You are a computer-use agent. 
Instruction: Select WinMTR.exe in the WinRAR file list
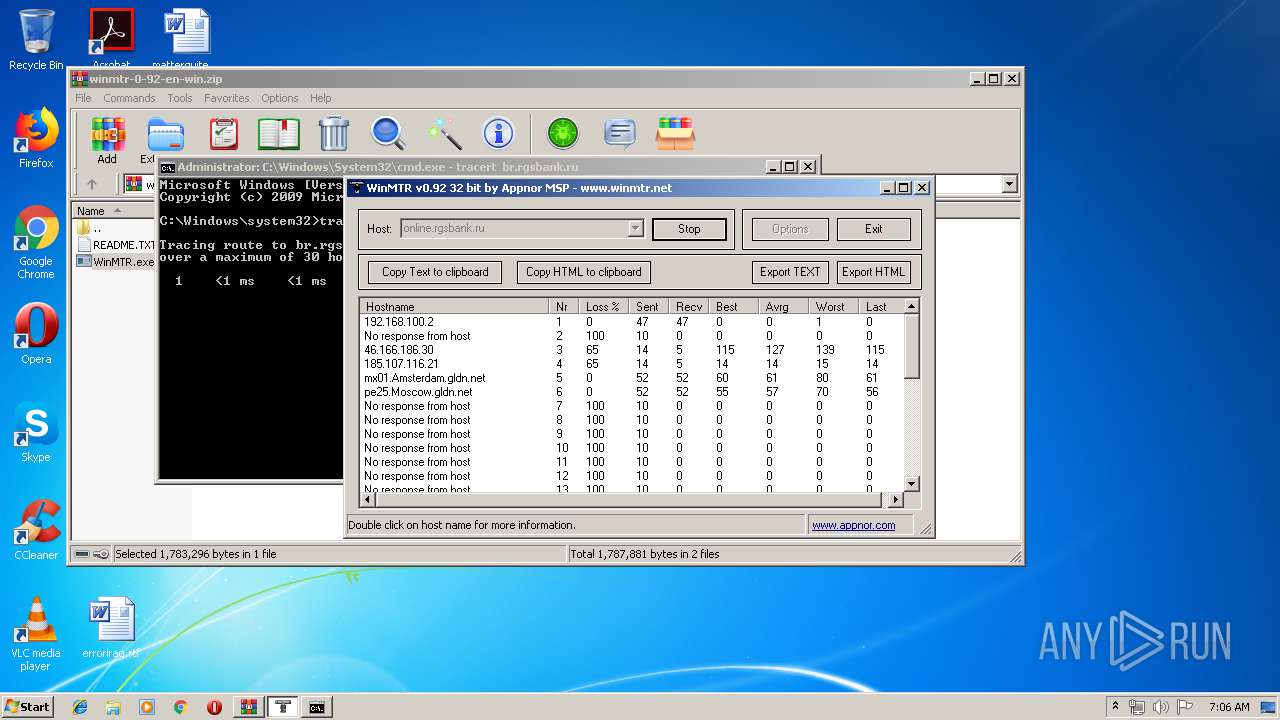pos(115,262)
